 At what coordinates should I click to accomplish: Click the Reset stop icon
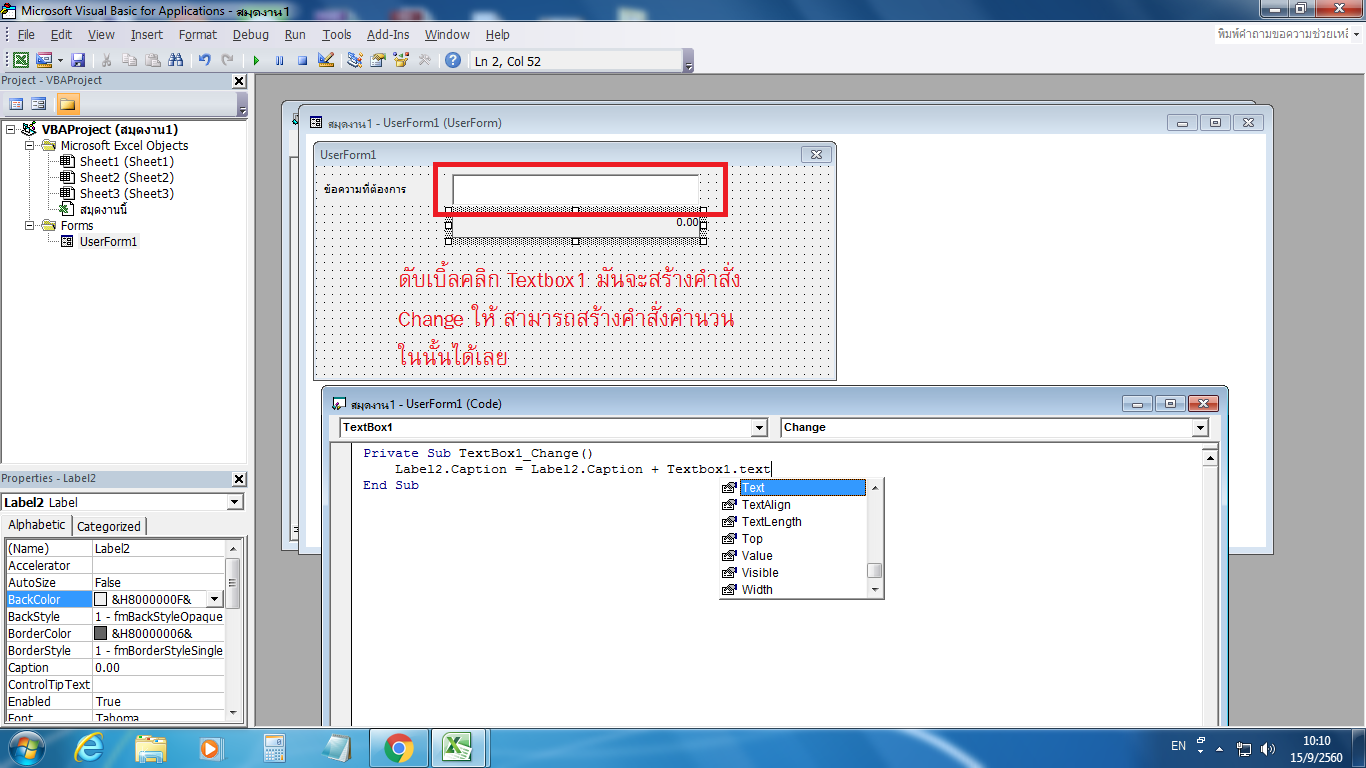(301, 61)
